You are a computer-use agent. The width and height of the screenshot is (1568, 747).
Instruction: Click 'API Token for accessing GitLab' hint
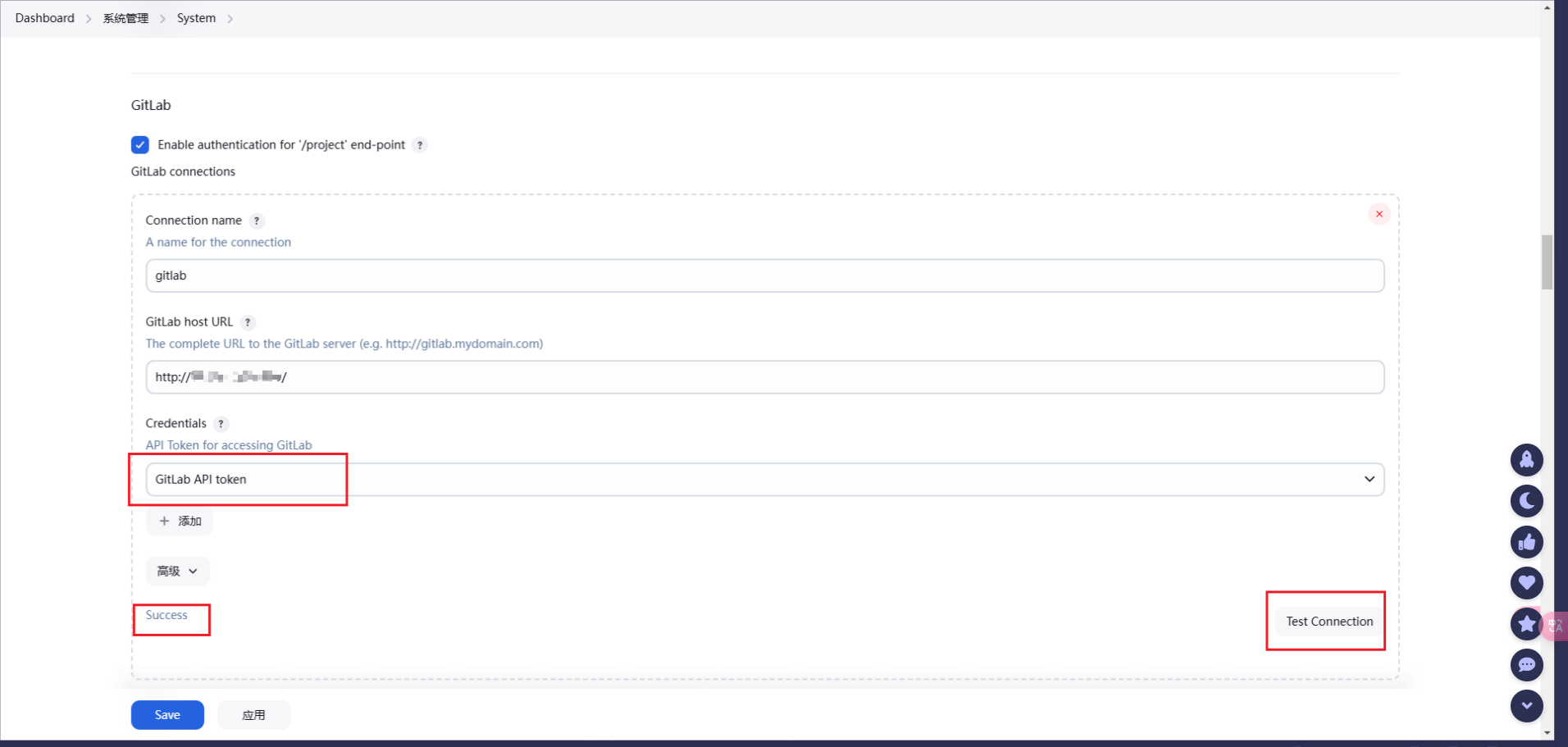click(x=229, y=445)
